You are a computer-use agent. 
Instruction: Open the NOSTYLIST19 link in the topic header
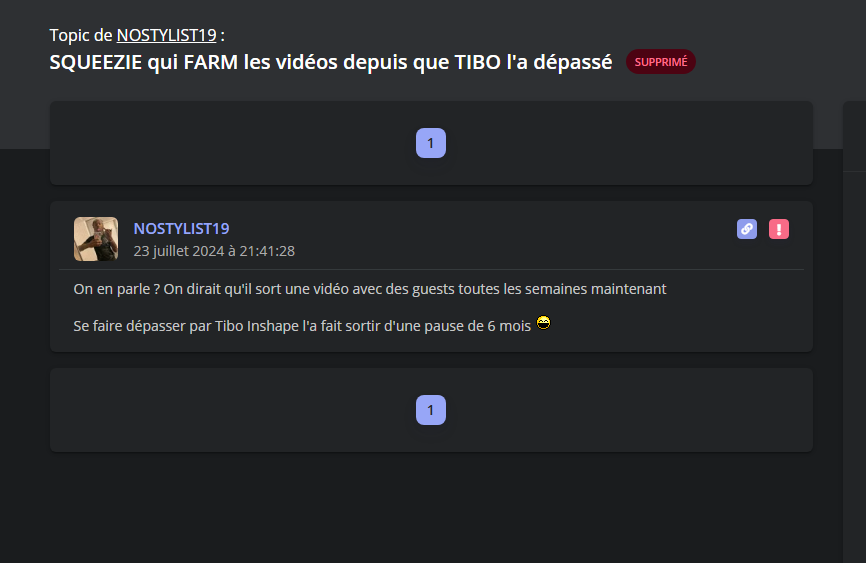pos(166,35)
